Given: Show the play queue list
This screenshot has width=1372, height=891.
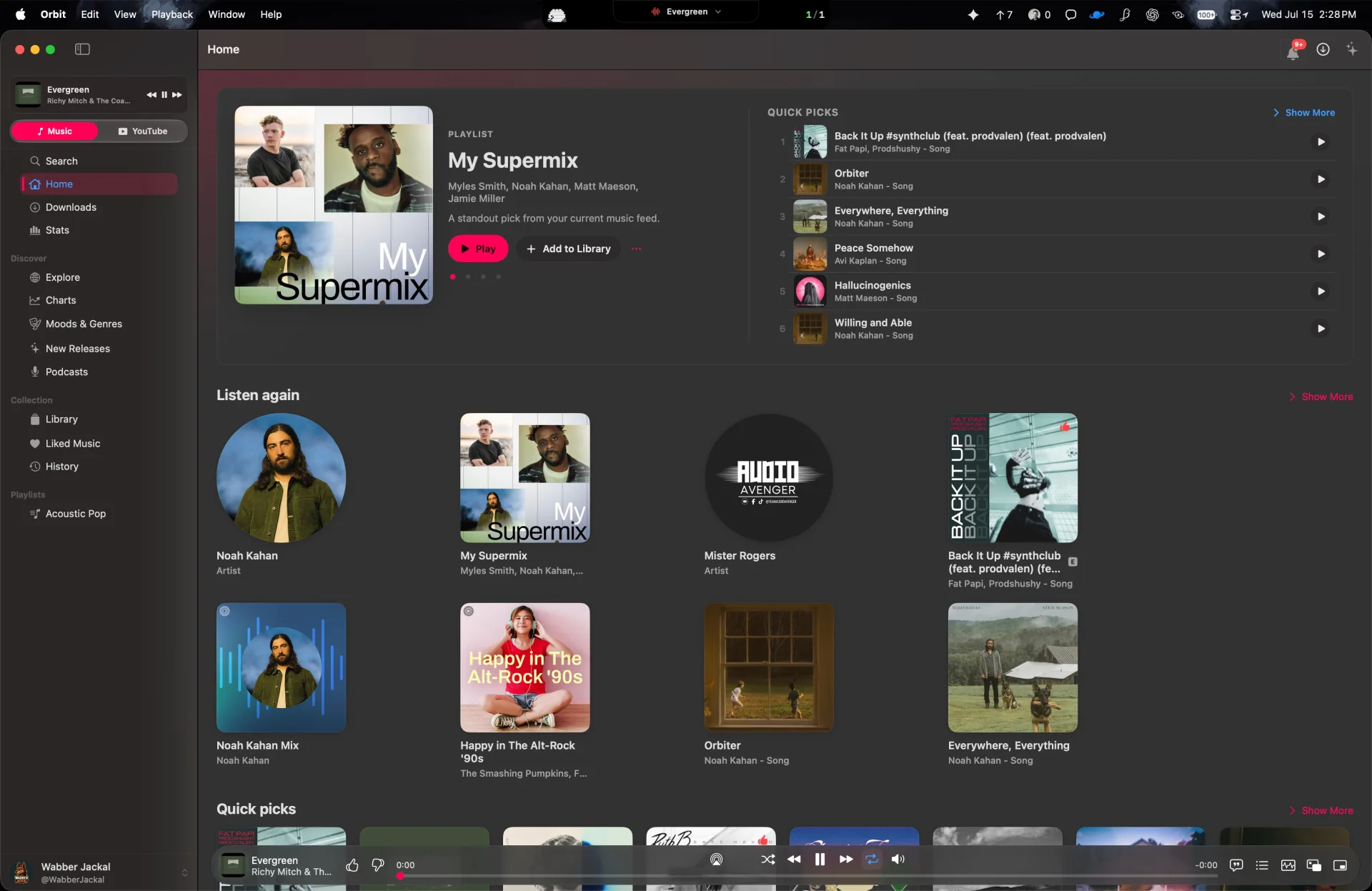Looking at the screenshot, I should click(x=1262, y=865).
